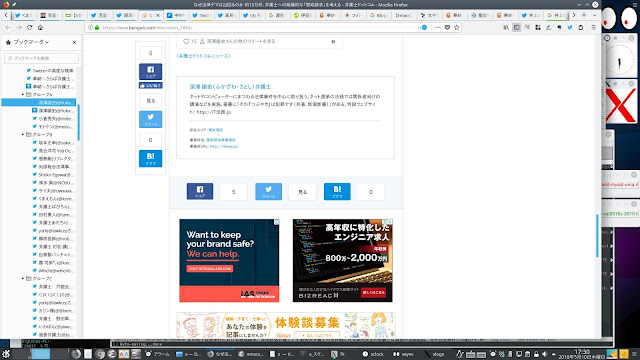Open the 東京都 area link
The image size is (640, 360).
[x=216, y=130]
